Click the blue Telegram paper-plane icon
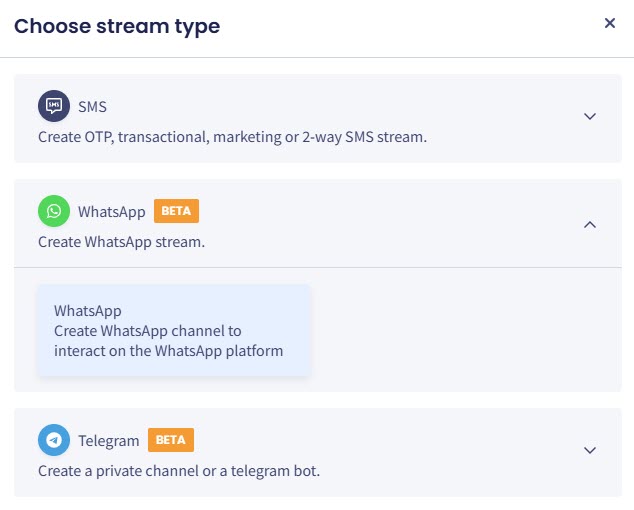Screen dimensions: 634x510 54,440
